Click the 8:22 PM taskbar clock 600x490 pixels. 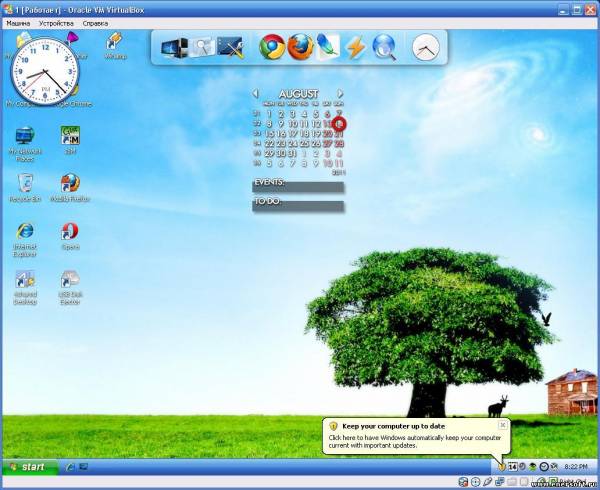tap(576, 467)
